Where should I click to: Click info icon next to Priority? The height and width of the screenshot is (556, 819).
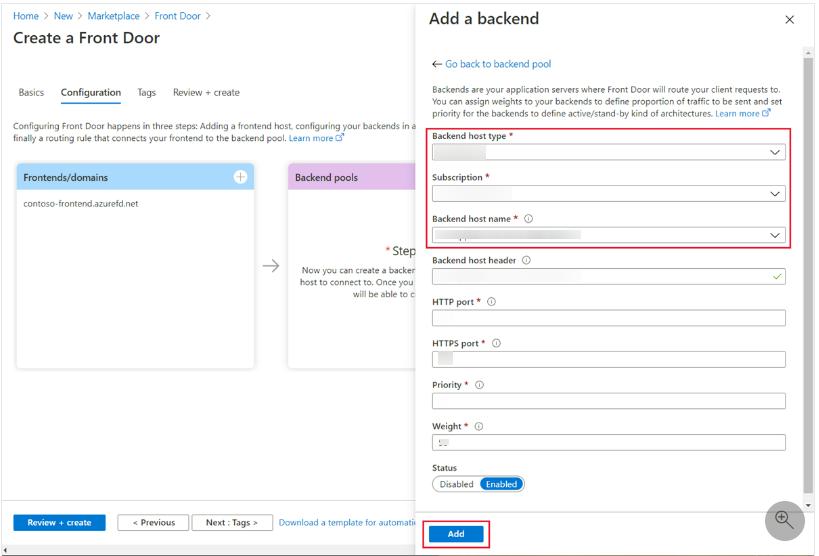pos(480,385)
